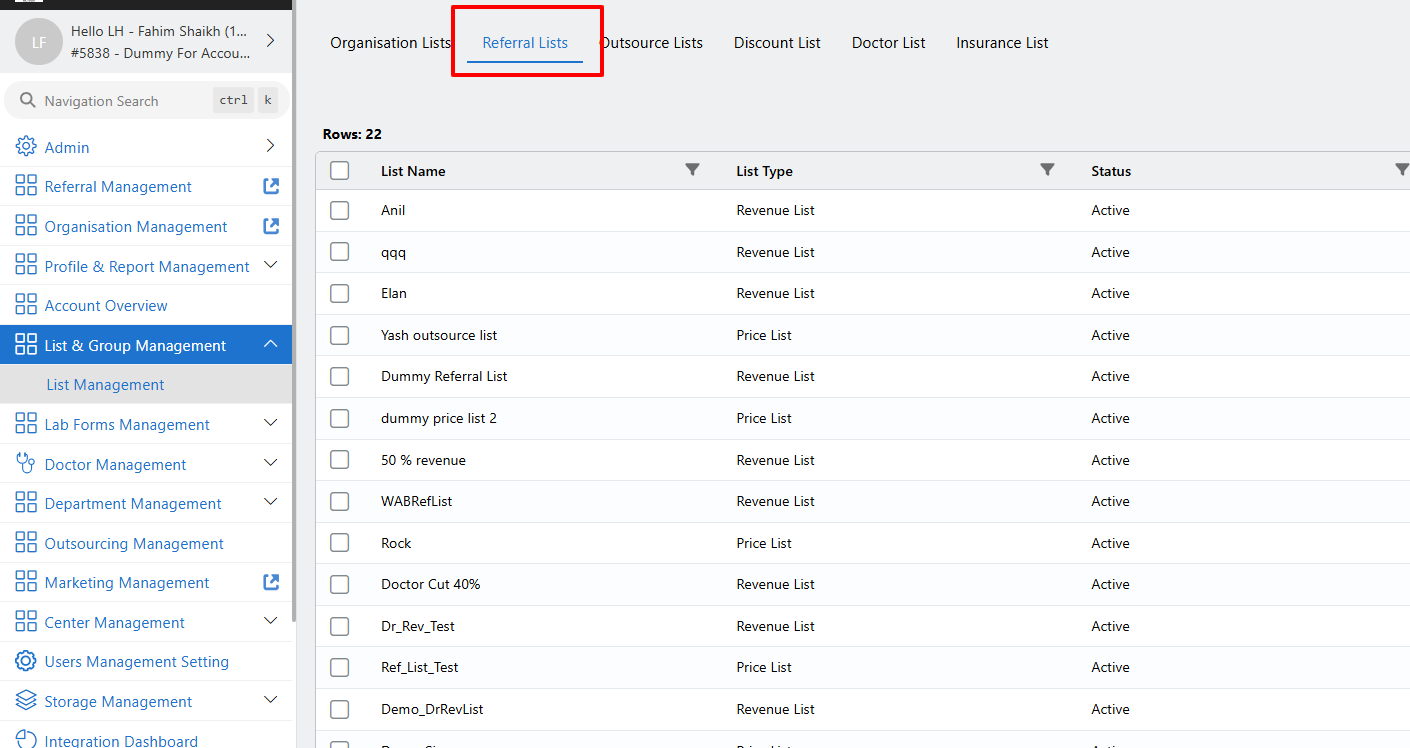Viewport: 1410px width, 748px height.
Task: Click the stethoscope icon for Doctor Management
Action: (x=26, y=464)
